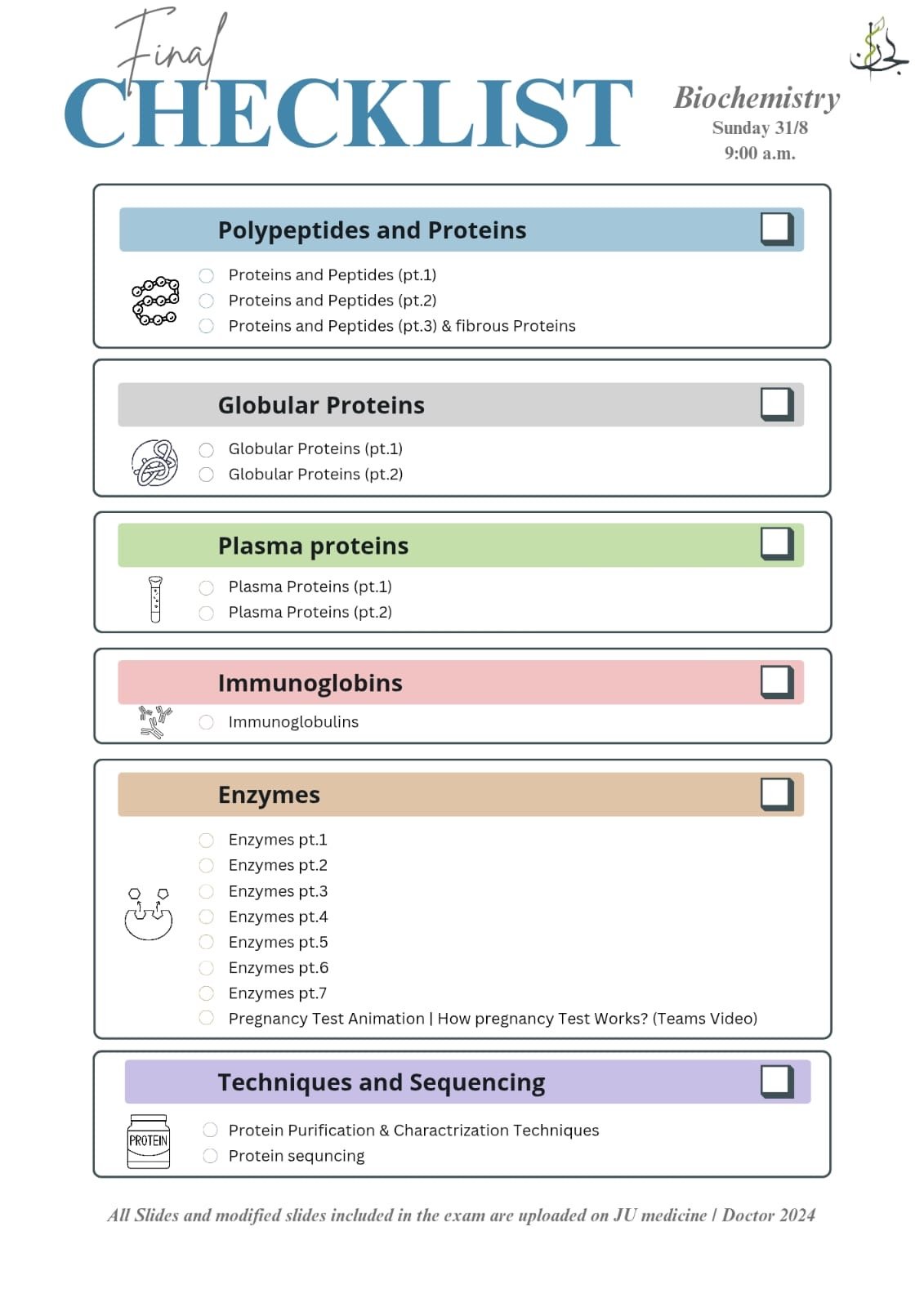The image size is (924, 1307).
Task: Click the PROTEIN jar icon
Action: (x=149, y=1141)
